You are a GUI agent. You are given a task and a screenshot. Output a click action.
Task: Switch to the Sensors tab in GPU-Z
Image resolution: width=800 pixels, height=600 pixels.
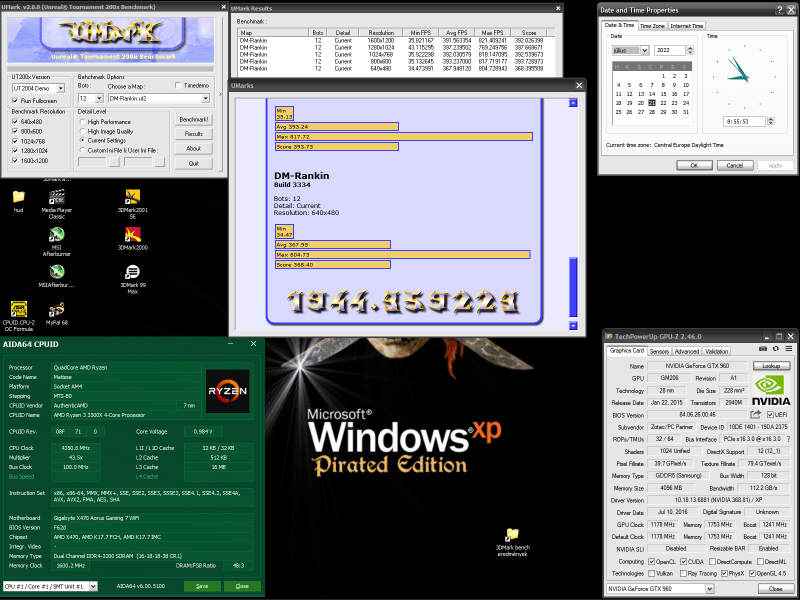pyautogui.click(x=659, y=351)
